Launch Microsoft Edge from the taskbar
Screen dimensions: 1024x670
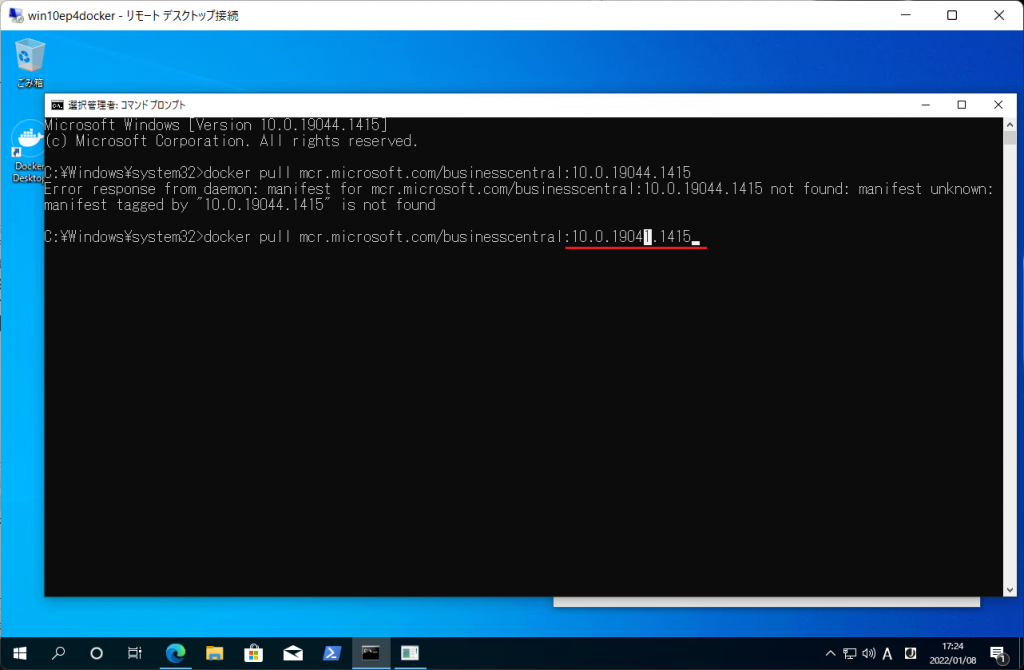(175, 653)
